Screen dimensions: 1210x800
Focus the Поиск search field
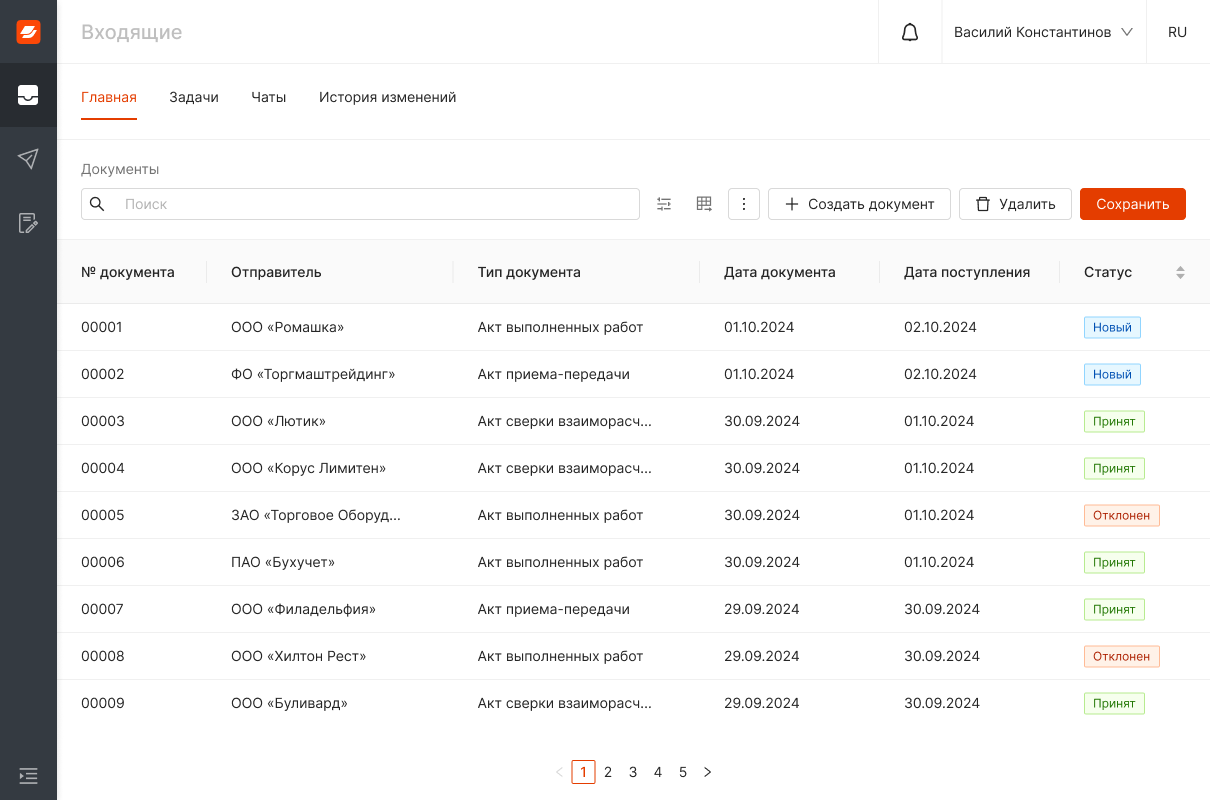pyautogui.click(x=360, y=204)
